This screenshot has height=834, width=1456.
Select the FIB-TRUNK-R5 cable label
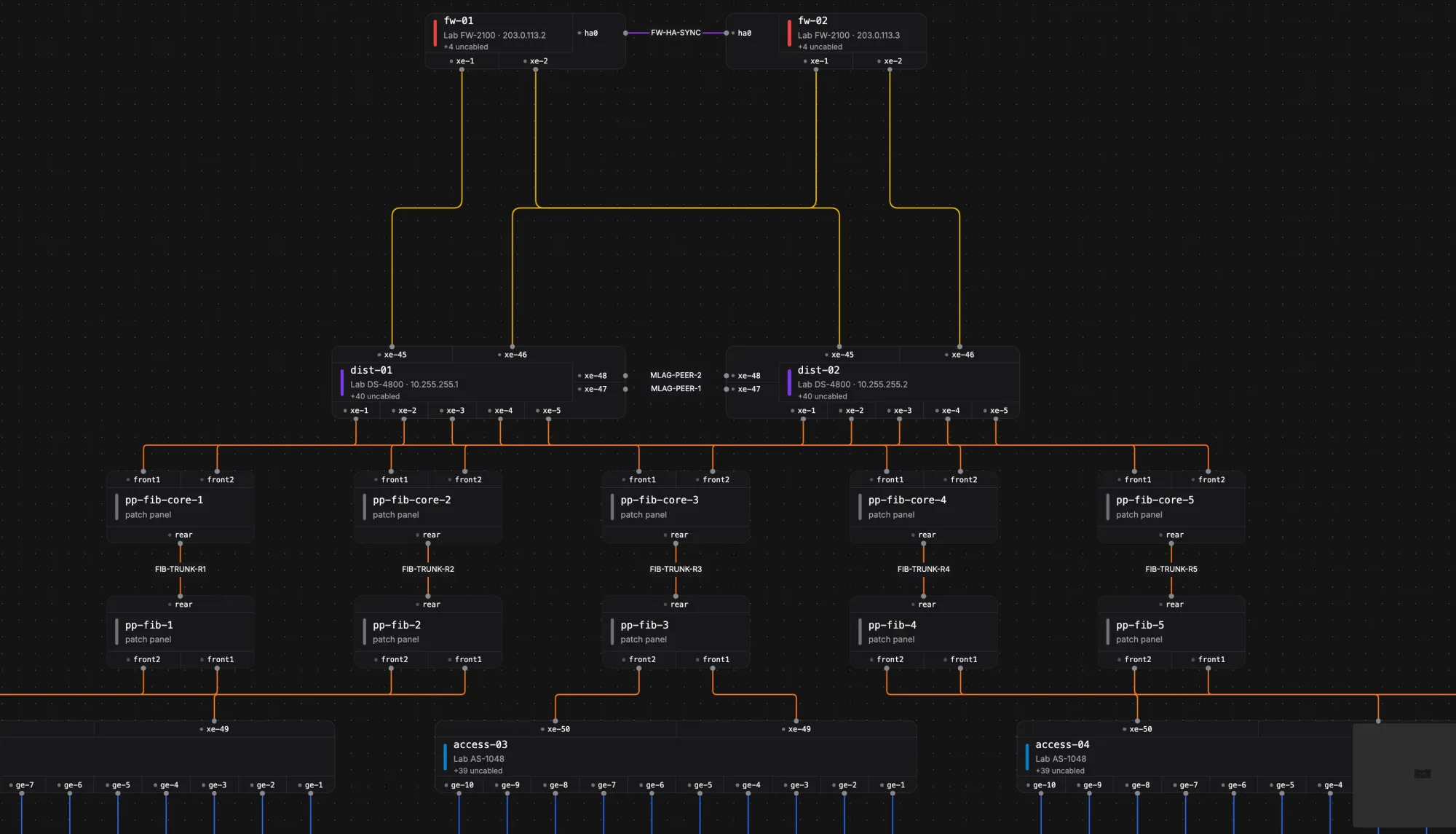click(1171, 570)
